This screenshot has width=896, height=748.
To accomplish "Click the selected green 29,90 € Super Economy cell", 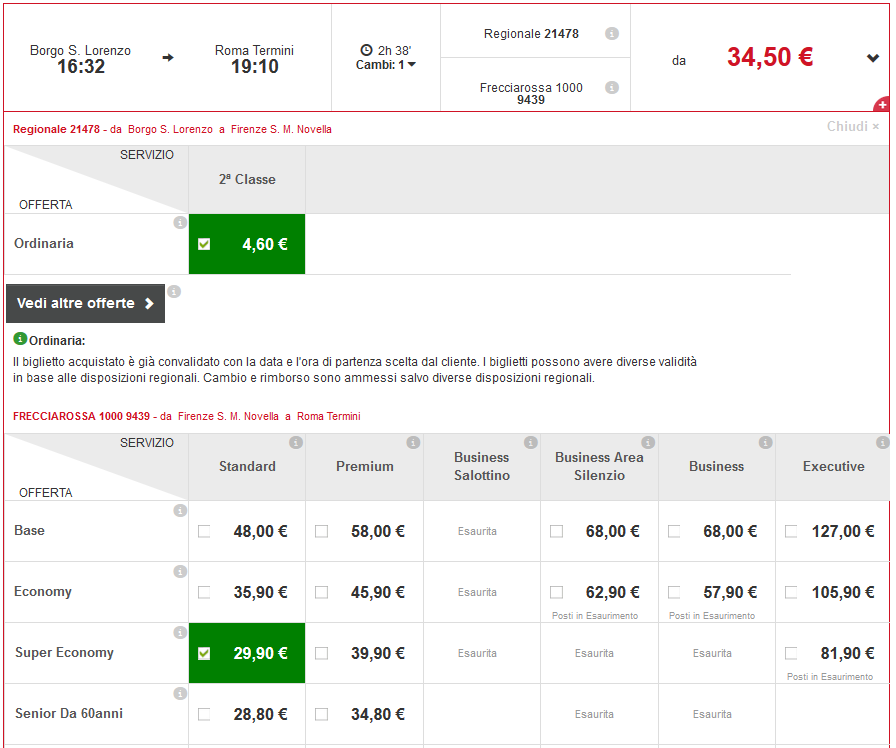I will 246,653.
